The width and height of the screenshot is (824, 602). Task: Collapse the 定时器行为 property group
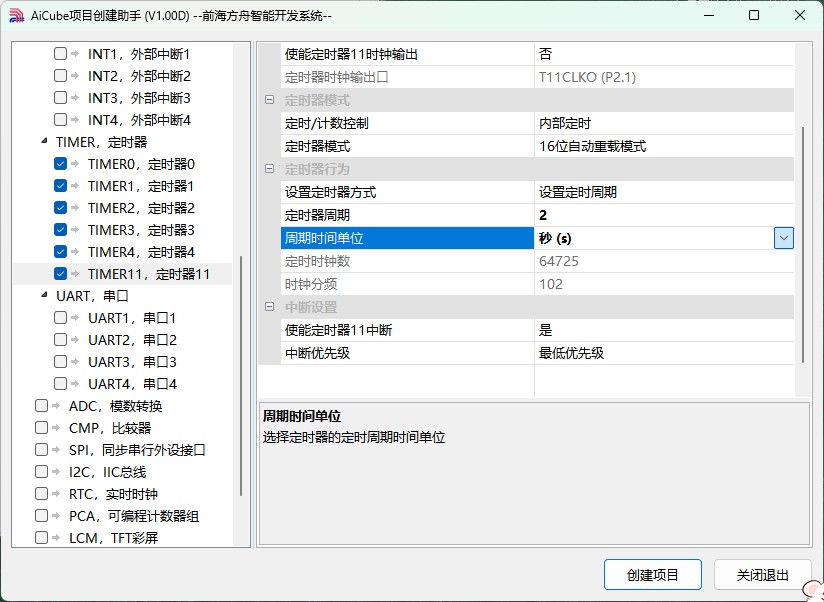270,169
